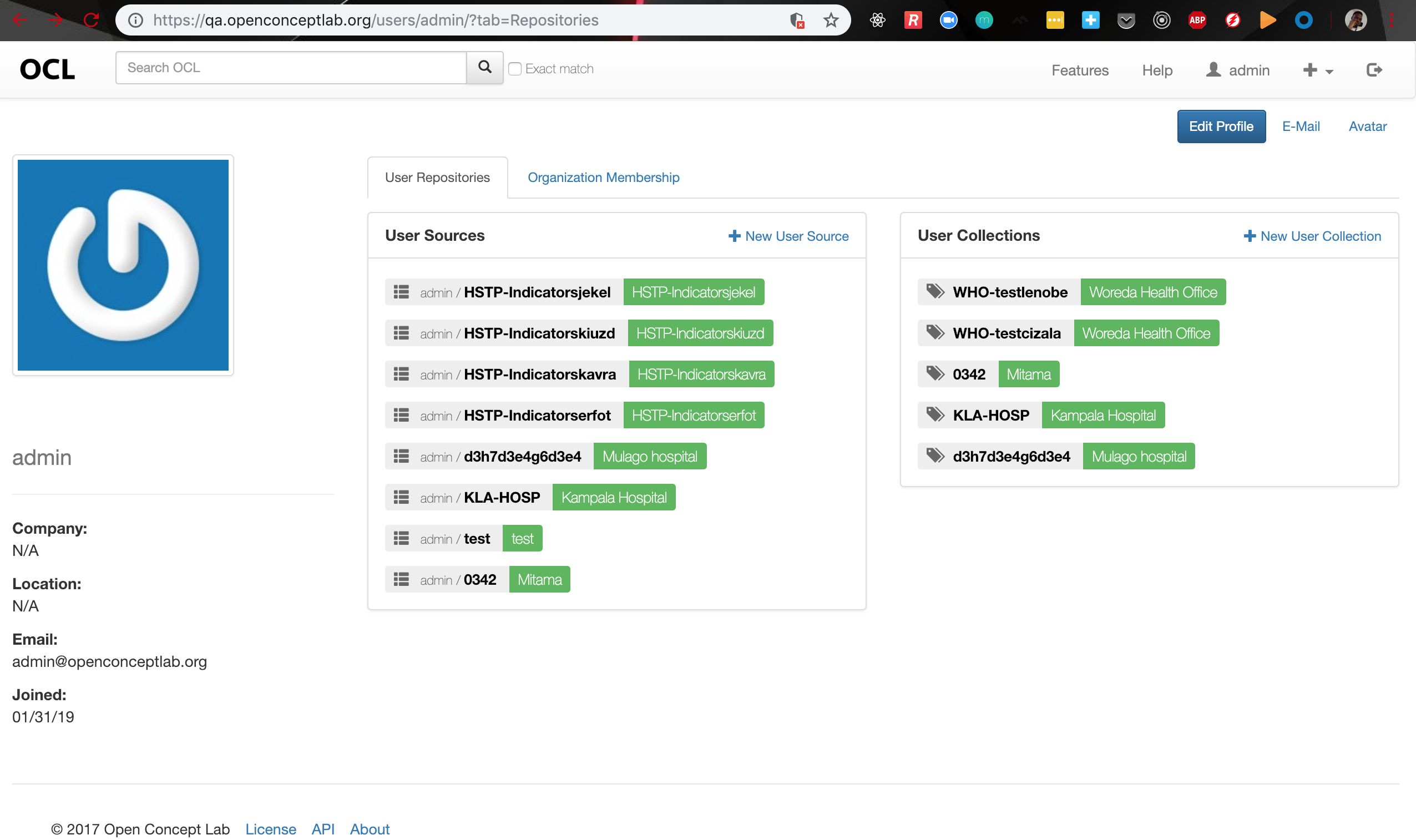1416x840 pixels.
Task: Open the plus dropdown in the header
Action: (x=1318, y=69)
